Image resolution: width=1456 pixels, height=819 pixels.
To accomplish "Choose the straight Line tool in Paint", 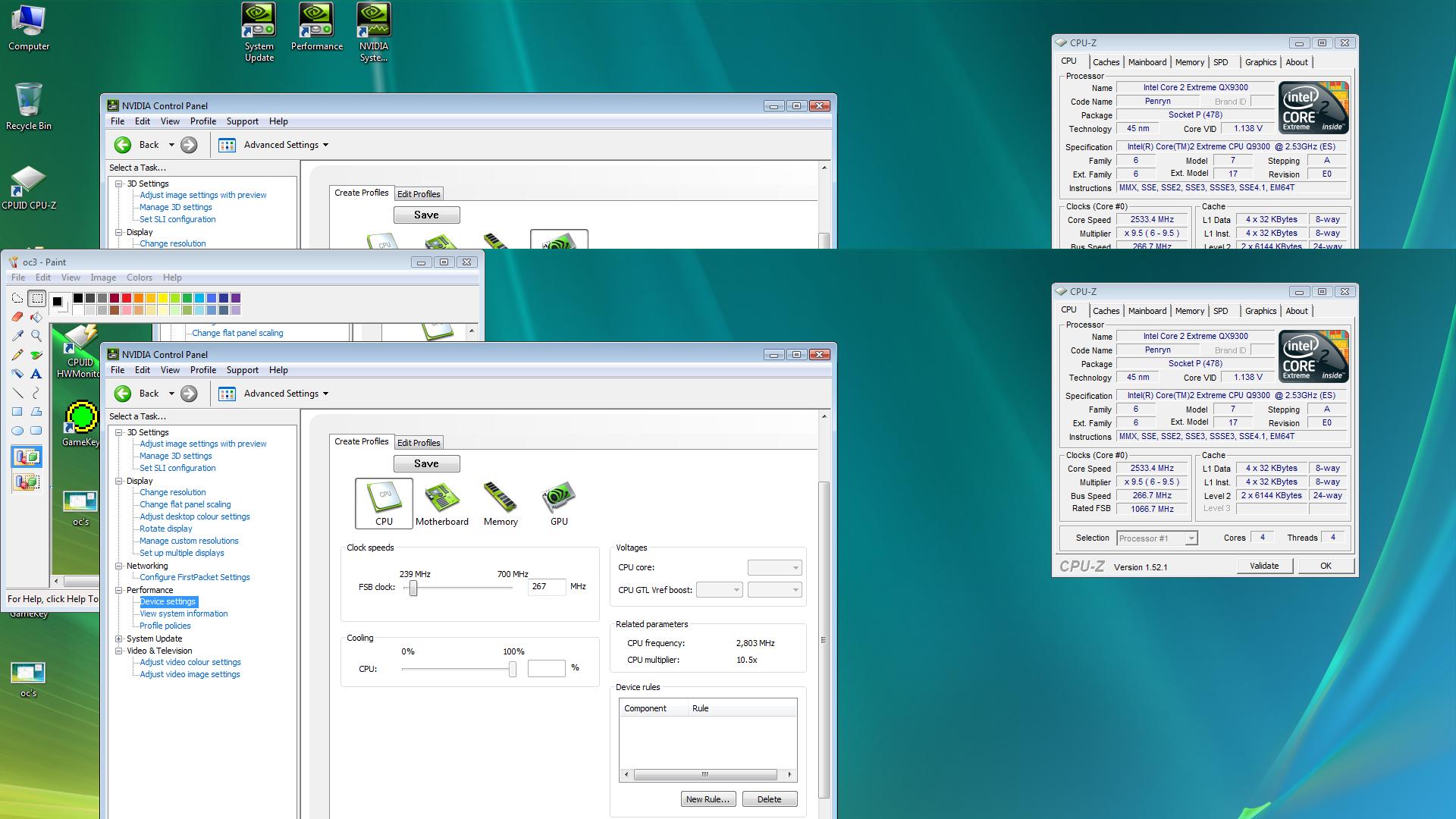I will click(17, 393).
